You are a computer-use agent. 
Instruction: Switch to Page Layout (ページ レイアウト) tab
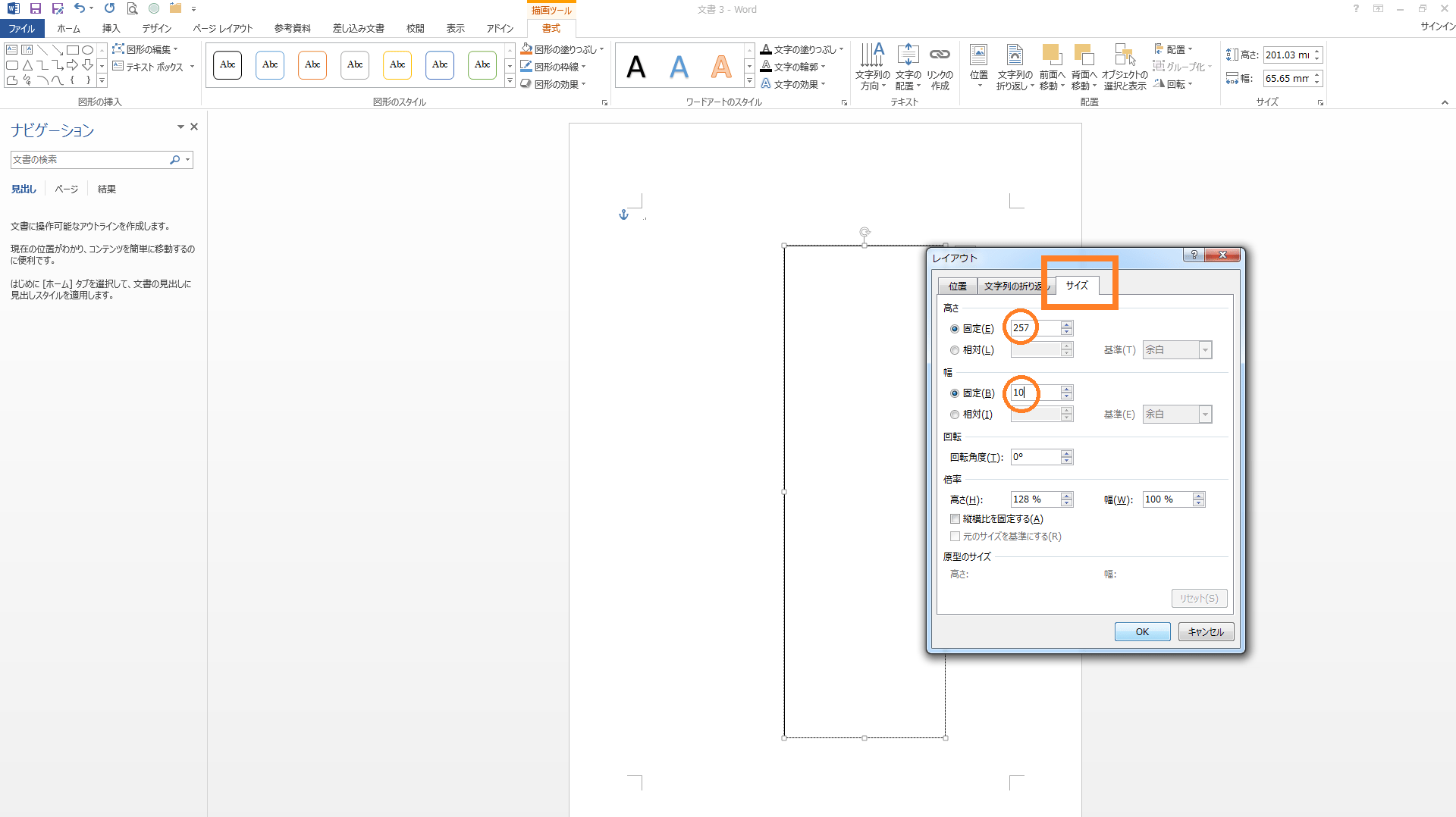click(x=222, y=28)
